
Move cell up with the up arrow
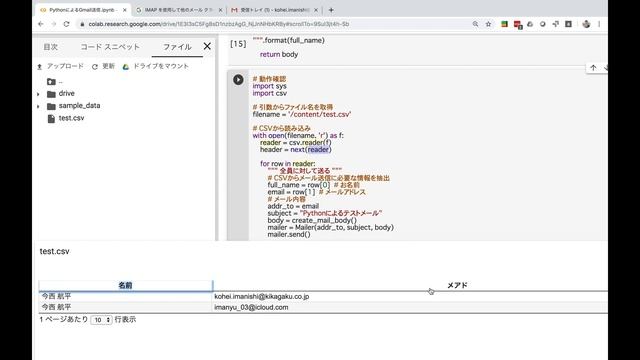tap(593, 68)
